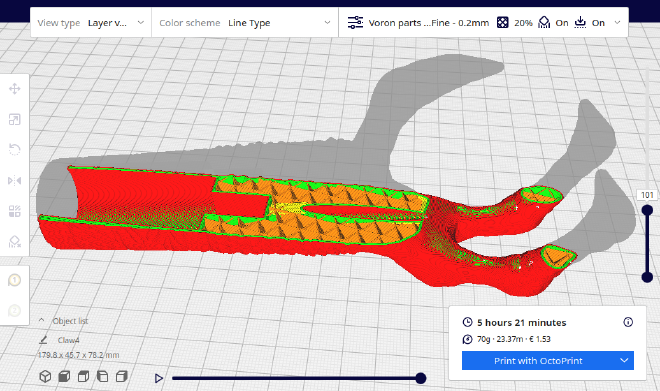Open the View type dropdown
Viewport: 660px width, 391px height.
pos(91,23)
